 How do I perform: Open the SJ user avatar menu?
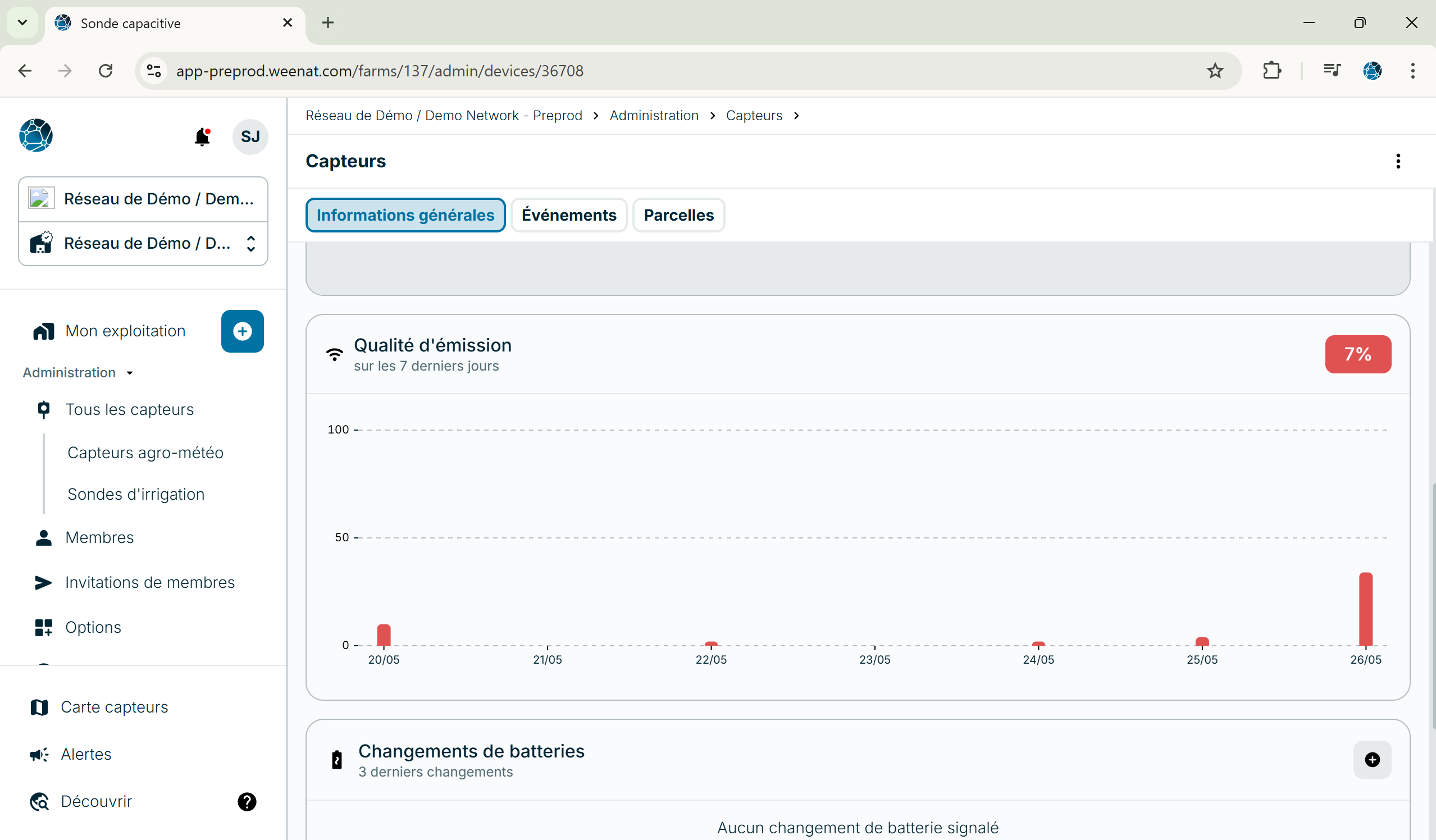pos(250,137)
